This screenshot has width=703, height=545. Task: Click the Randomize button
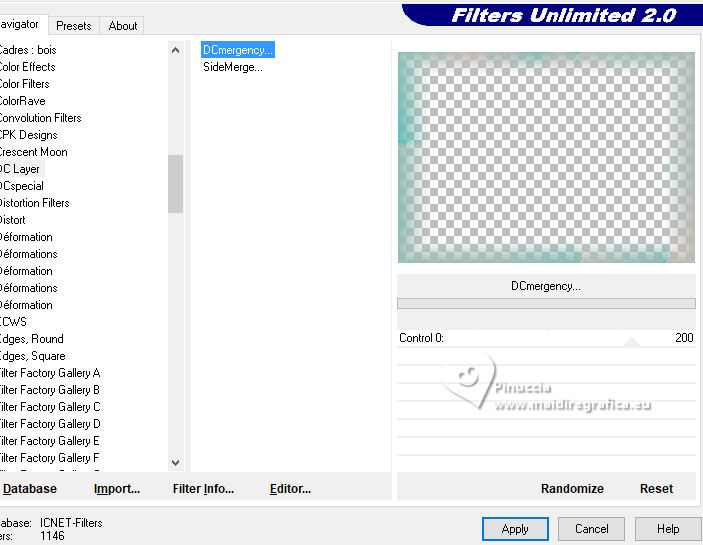(572, 489)
